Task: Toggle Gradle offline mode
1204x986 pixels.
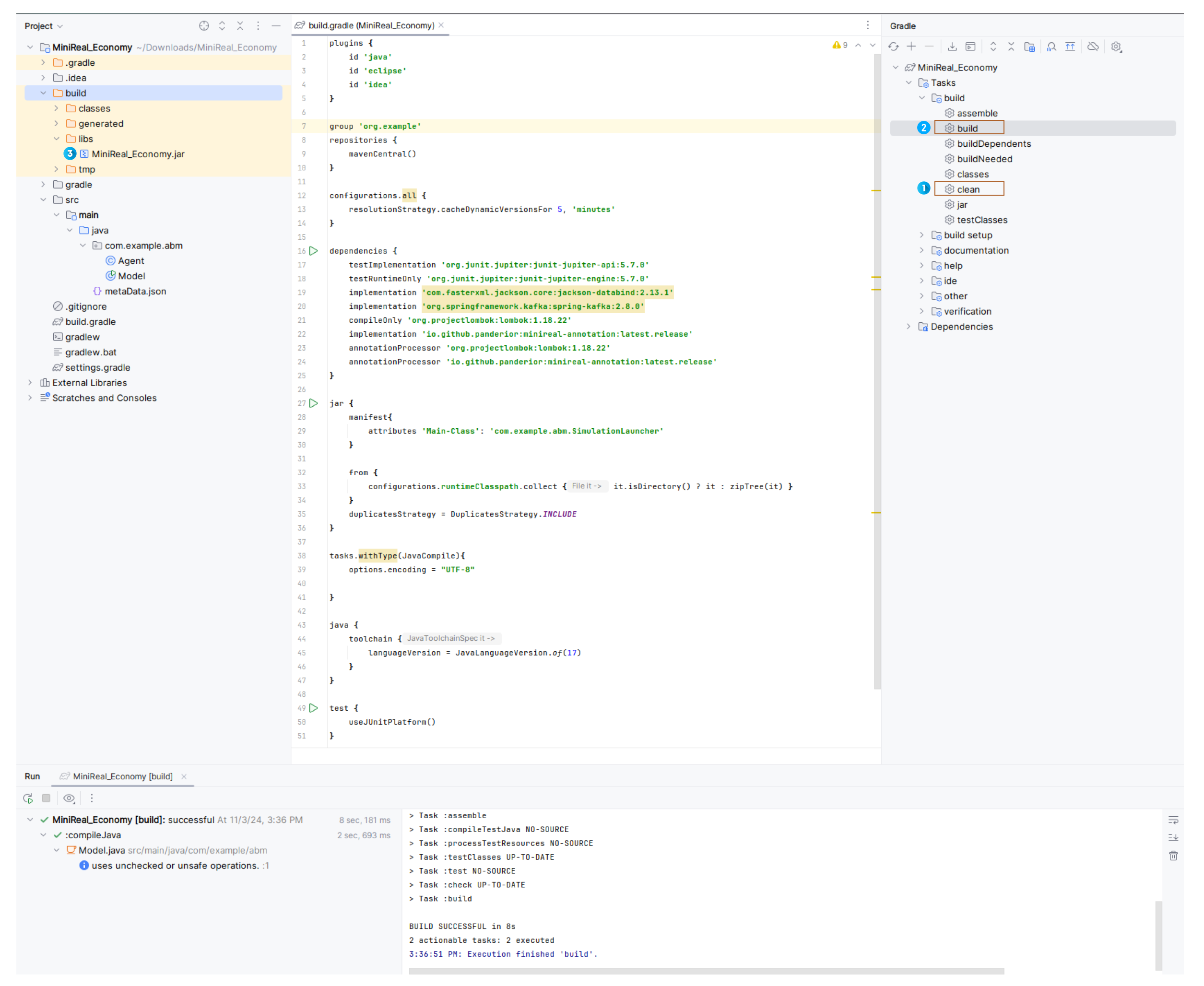Action: click(x=1093, y=47)
